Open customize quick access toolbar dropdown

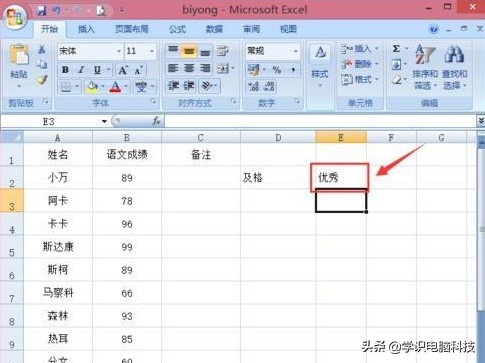point(122,10)
